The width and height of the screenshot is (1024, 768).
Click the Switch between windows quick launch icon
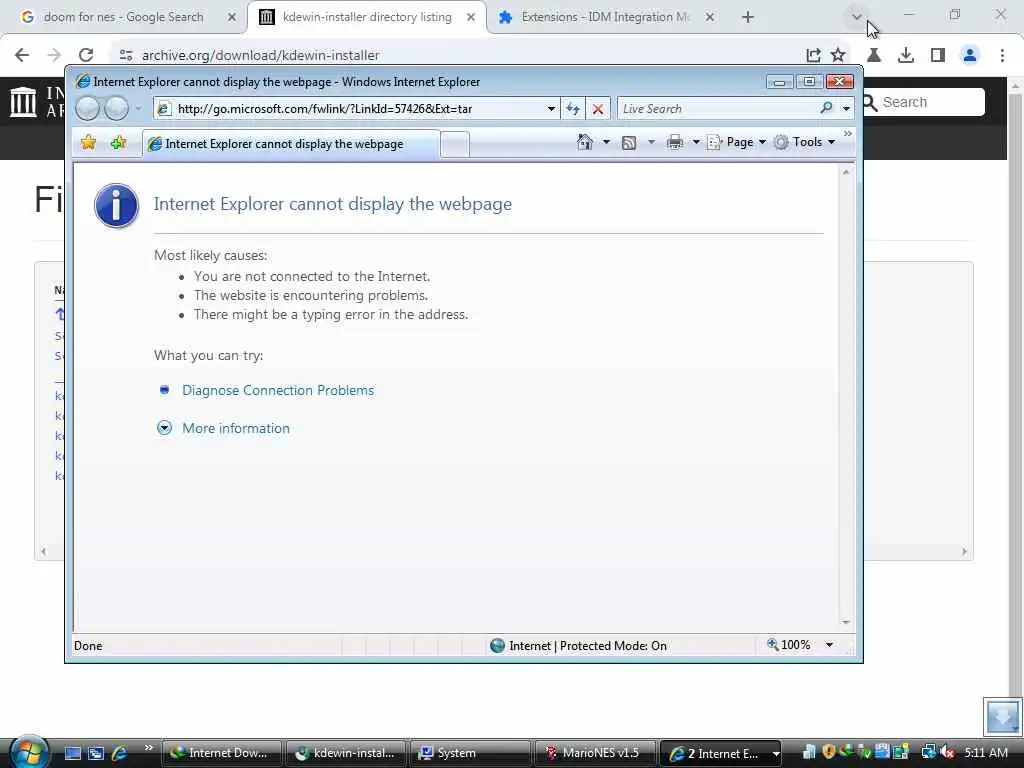point(96,753)
